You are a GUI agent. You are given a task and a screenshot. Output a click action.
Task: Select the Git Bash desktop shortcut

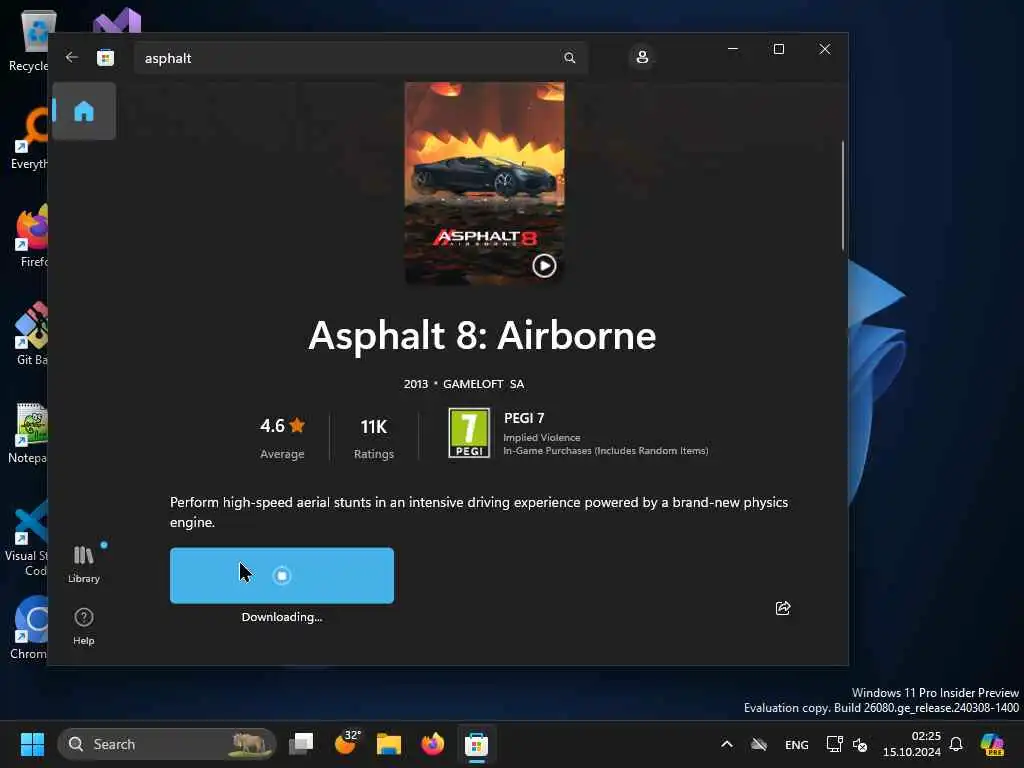pyautogui.click(x=31, y=334)
